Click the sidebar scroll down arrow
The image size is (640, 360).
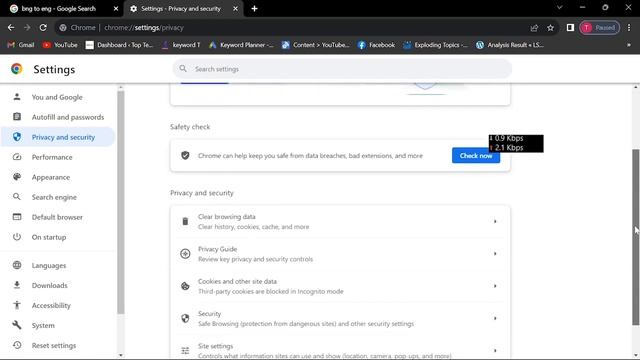(120, 355)
